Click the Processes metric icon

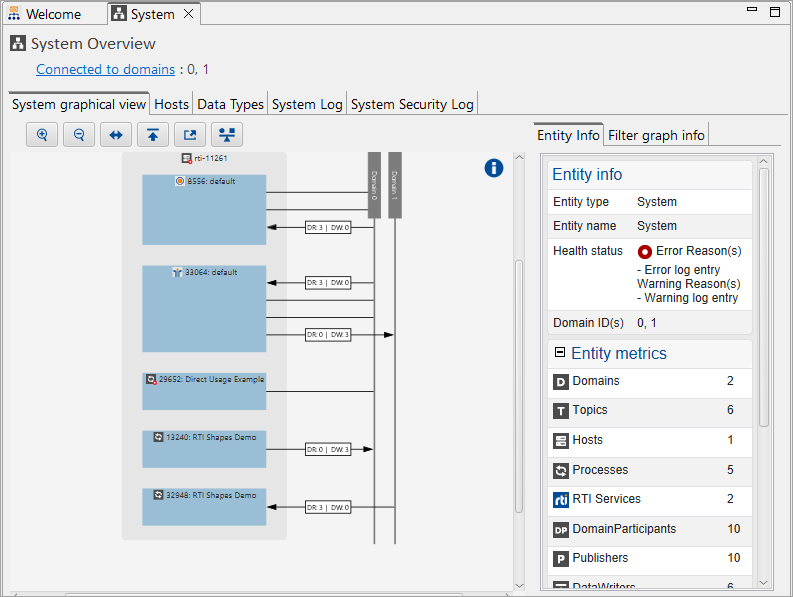[560, 471]
